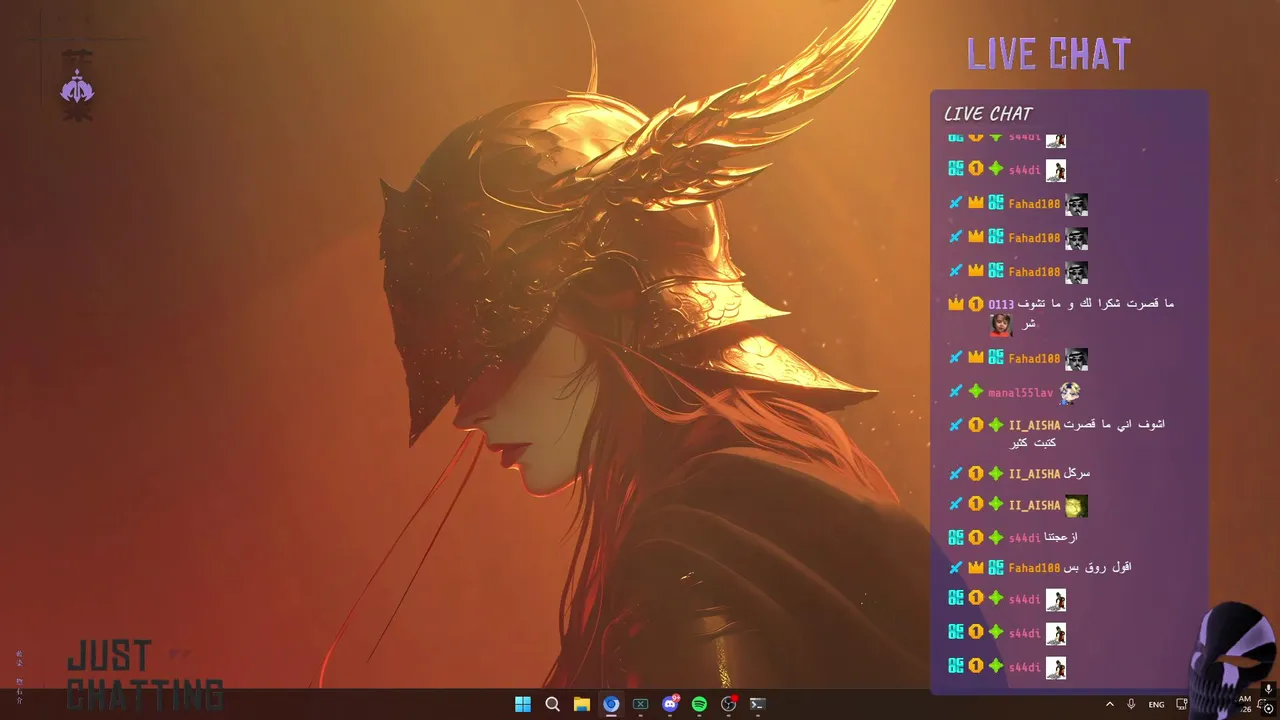Screen dimensions: 1280x720
Task: Click the sword badge beside manal55lav
Action: (956, 392)
